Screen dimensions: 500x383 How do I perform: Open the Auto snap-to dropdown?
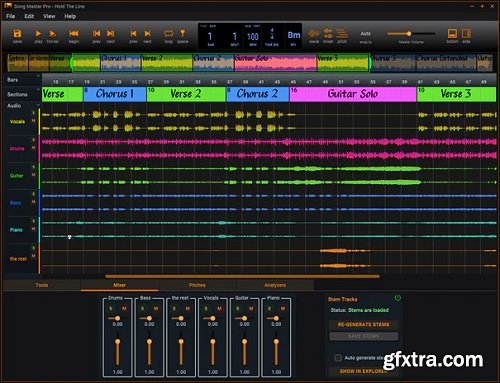pyautogui.click(x=366, y=34)
